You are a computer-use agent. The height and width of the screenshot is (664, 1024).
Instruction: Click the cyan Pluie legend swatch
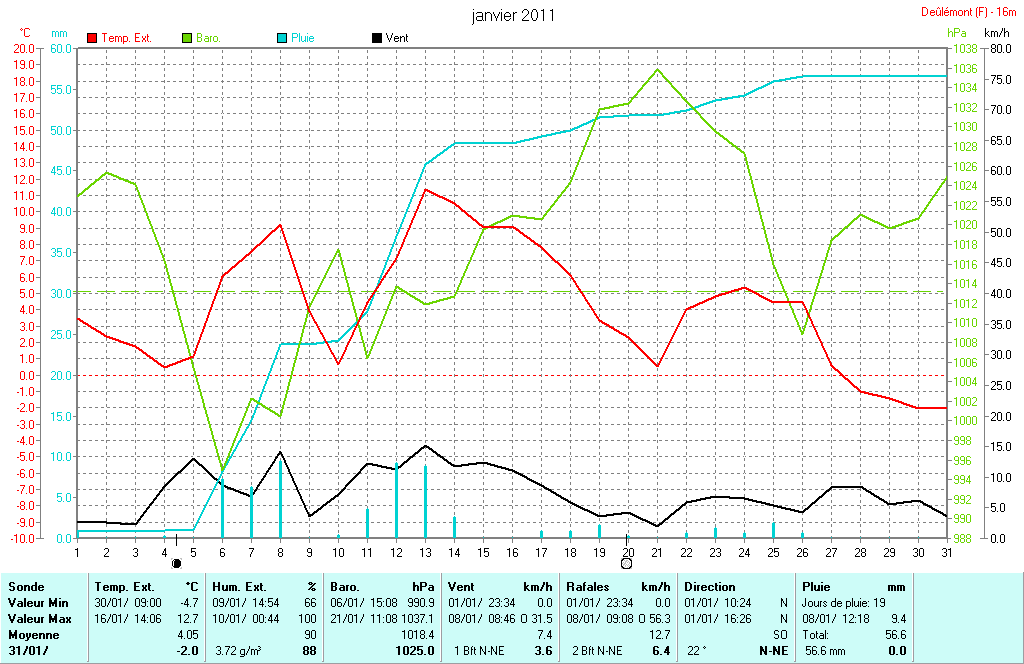point(282,38)
